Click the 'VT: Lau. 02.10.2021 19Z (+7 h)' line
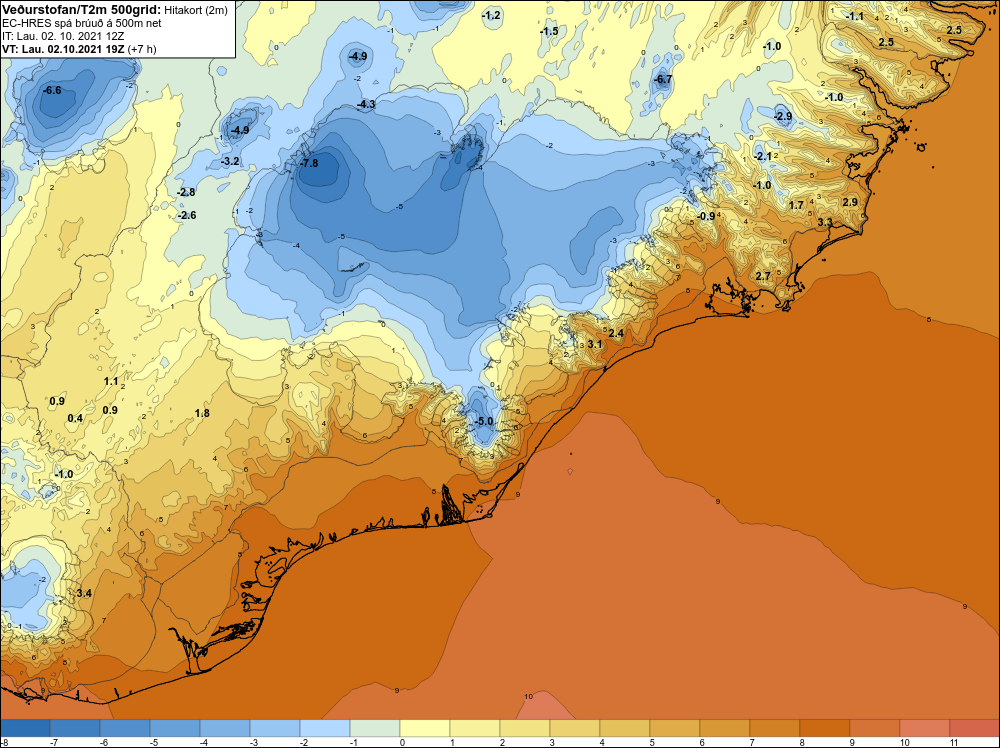This screenshot has width=1000, height=748. coord(79,49)
